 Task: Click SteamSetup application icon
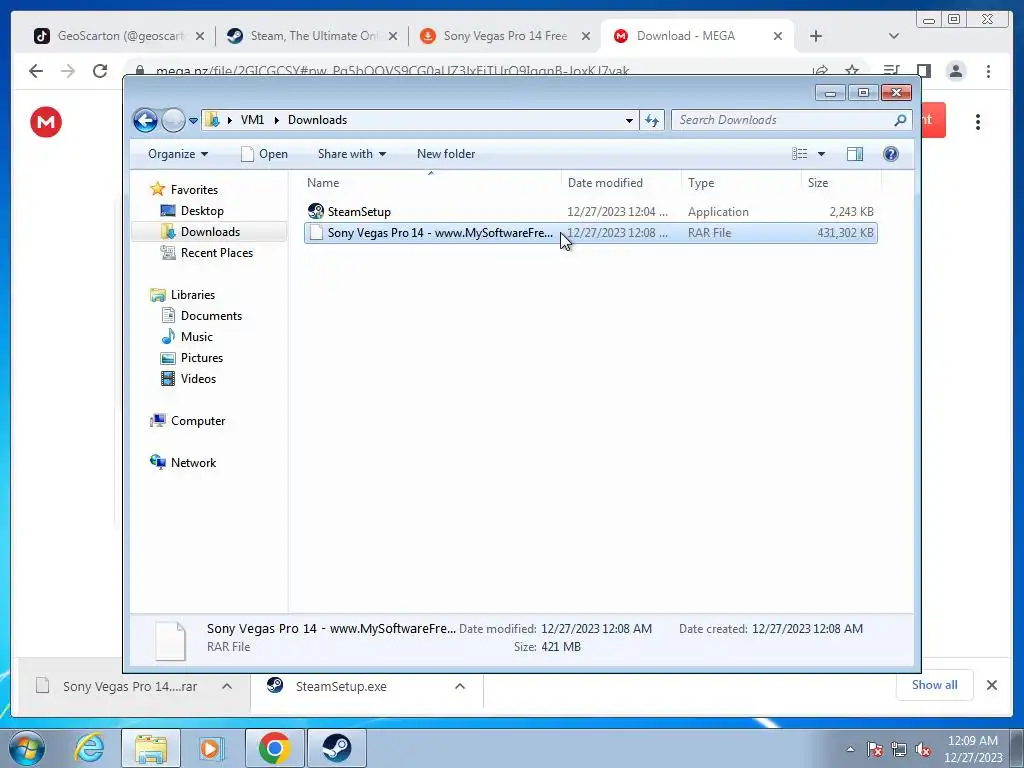coord(315,211)
